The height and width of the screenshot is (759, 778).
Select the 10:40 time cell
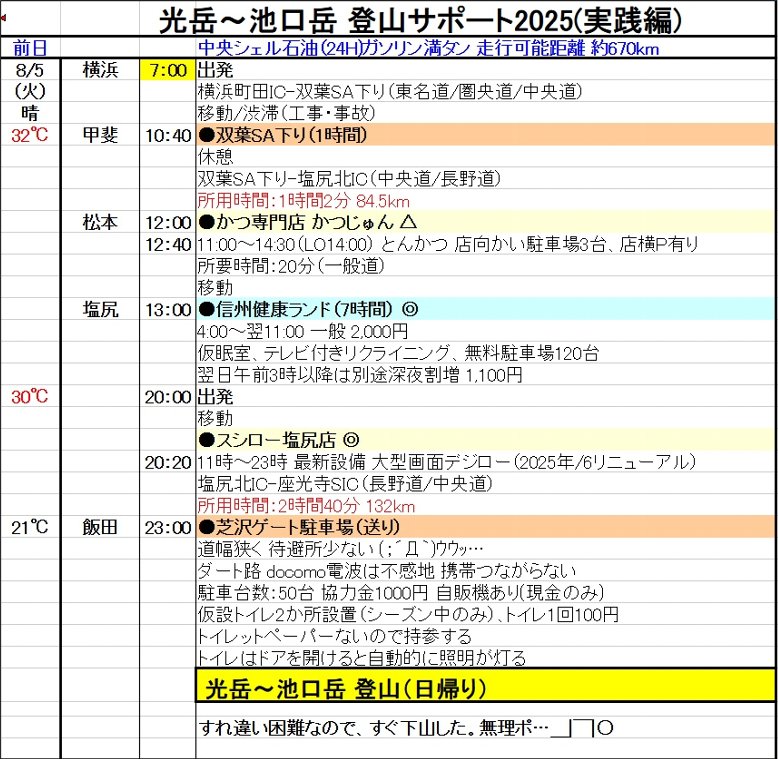click(x=168, y=135)
